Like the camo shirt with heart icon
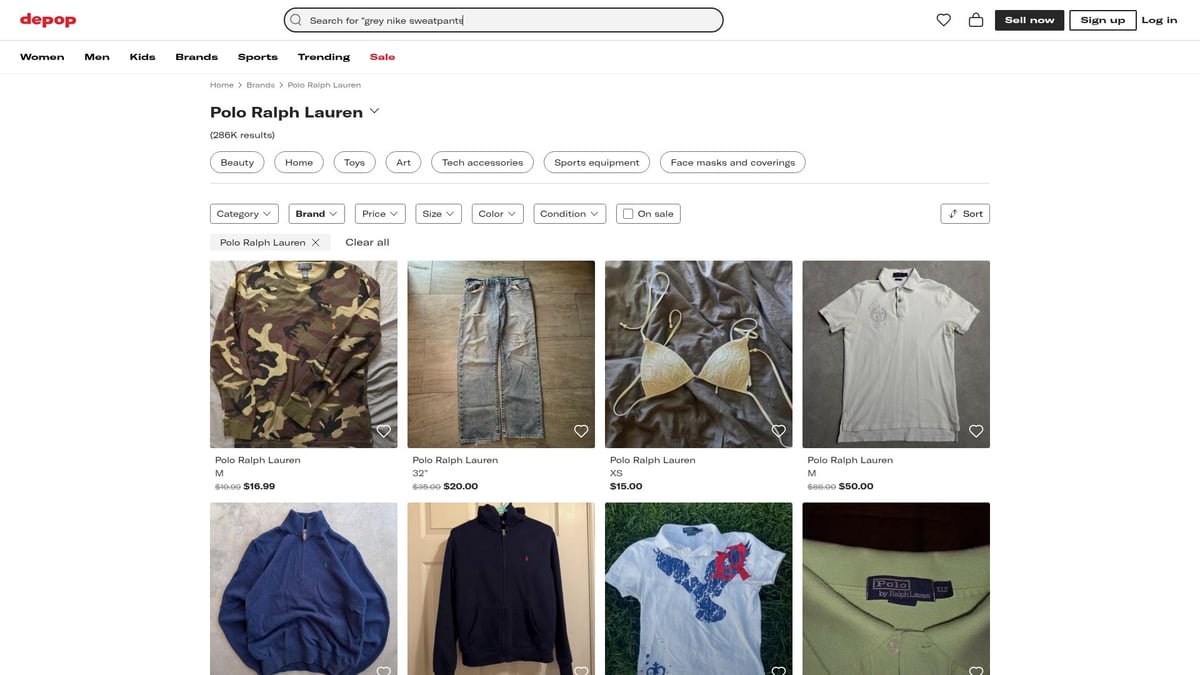Screen dimensions: 1200x675 (383, 431)
